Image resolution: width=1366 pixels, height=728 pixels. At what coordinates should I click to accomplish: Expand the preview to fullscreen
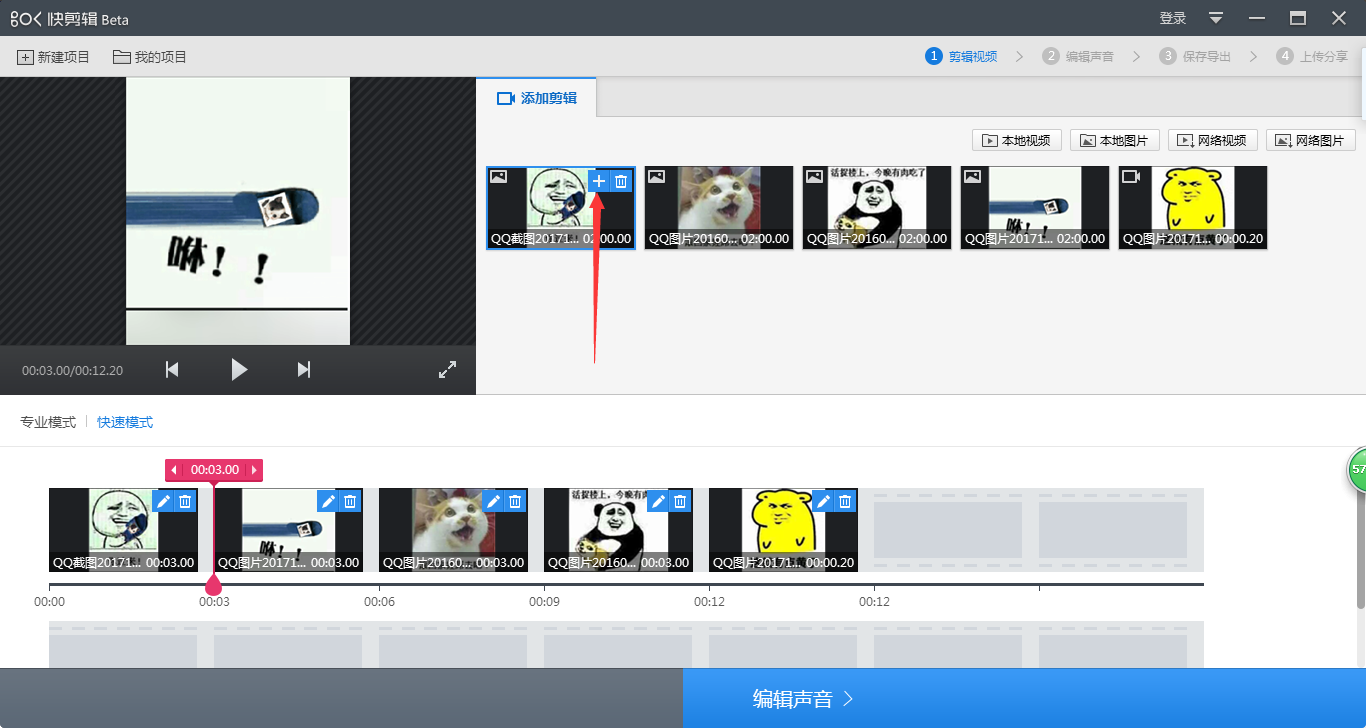pos(447,370)
